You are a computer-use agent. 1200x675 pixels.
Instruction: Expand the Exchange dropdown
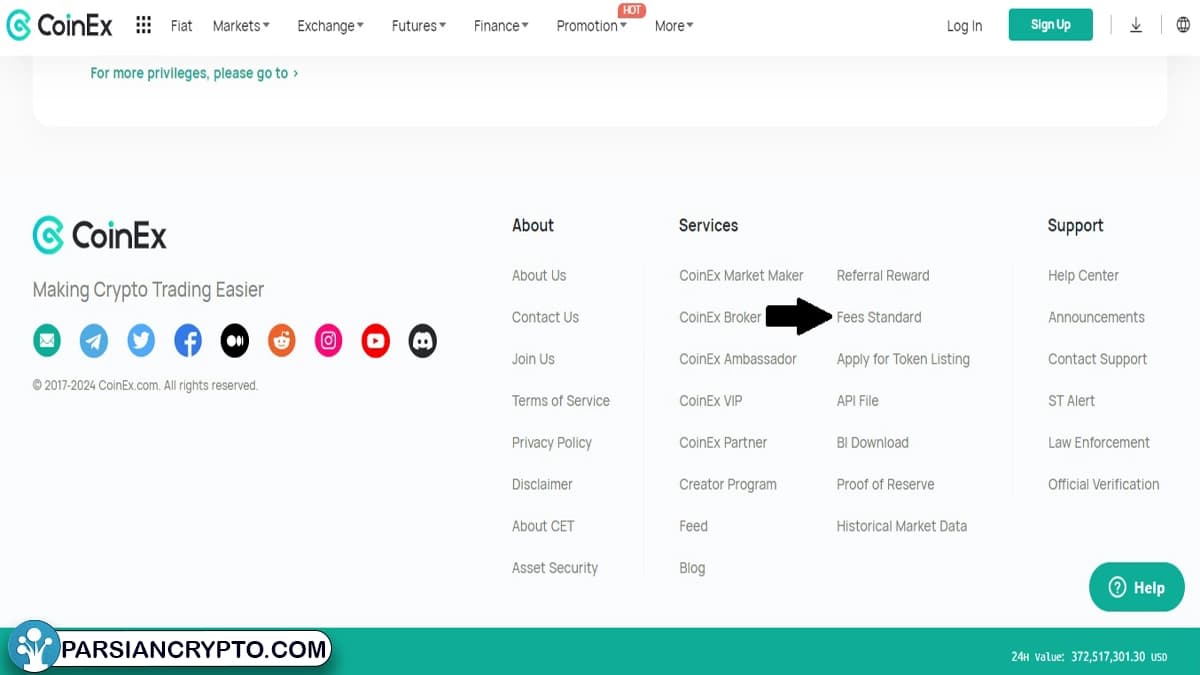tap(330, 26)
